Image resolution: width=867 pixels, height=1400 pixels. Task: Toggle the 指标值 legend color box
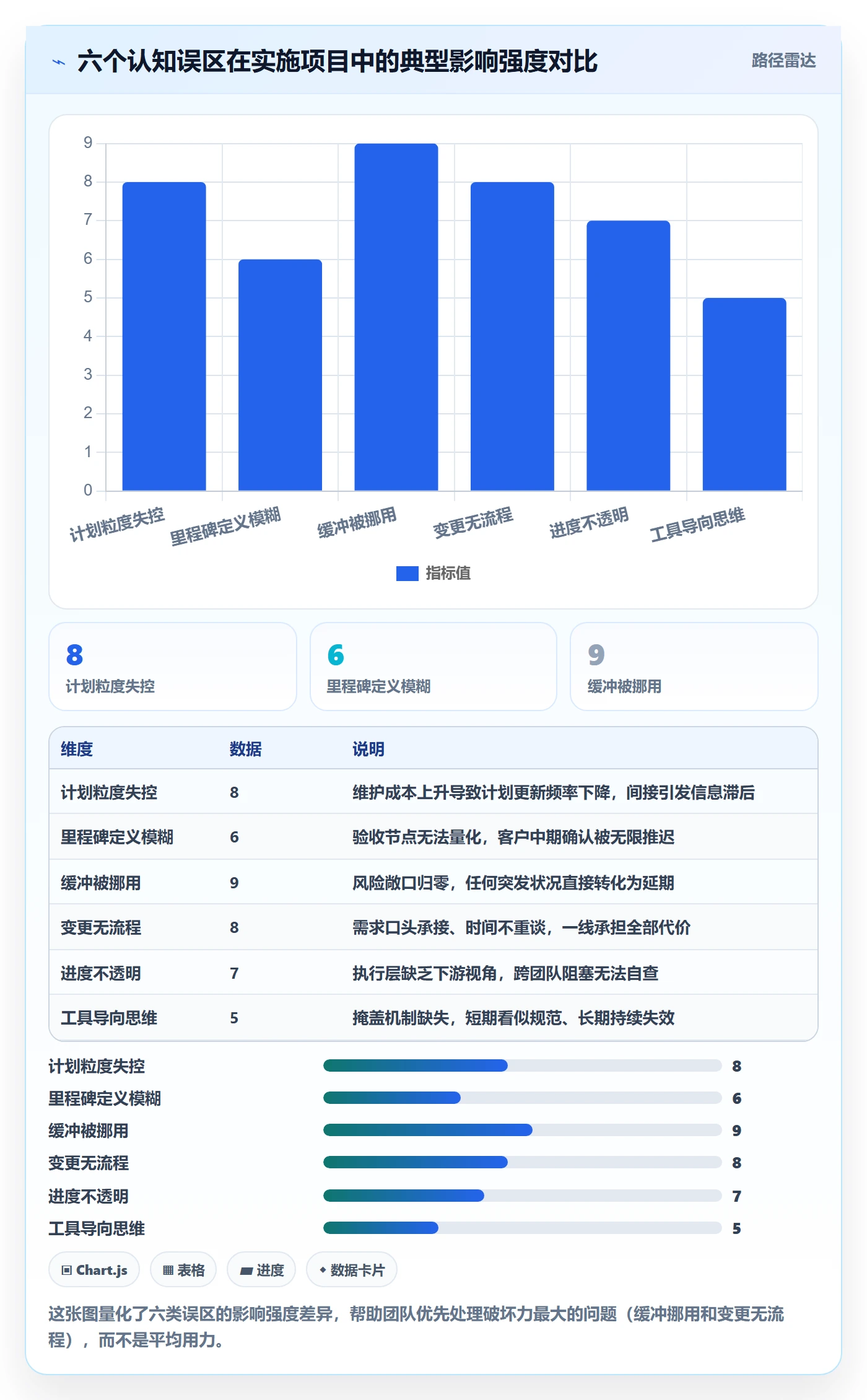point(407,574)
